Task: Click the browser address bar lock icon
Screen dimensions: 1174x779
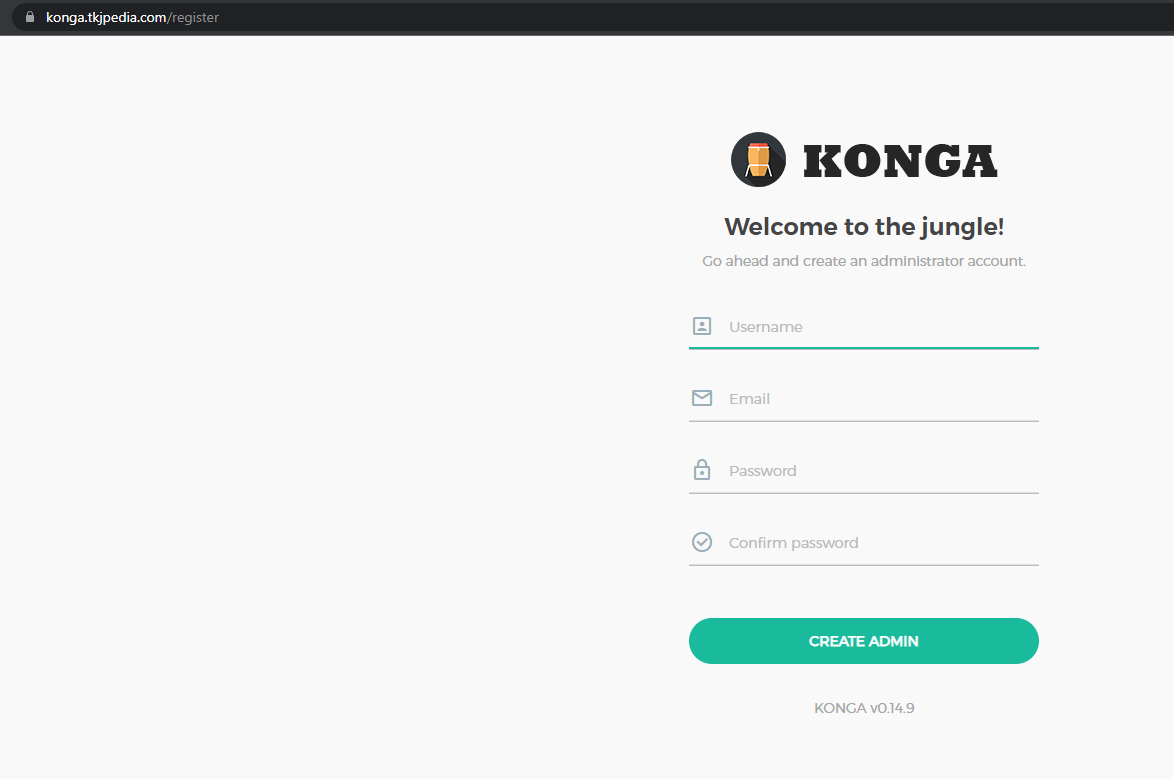Action: tap(30, 16)
